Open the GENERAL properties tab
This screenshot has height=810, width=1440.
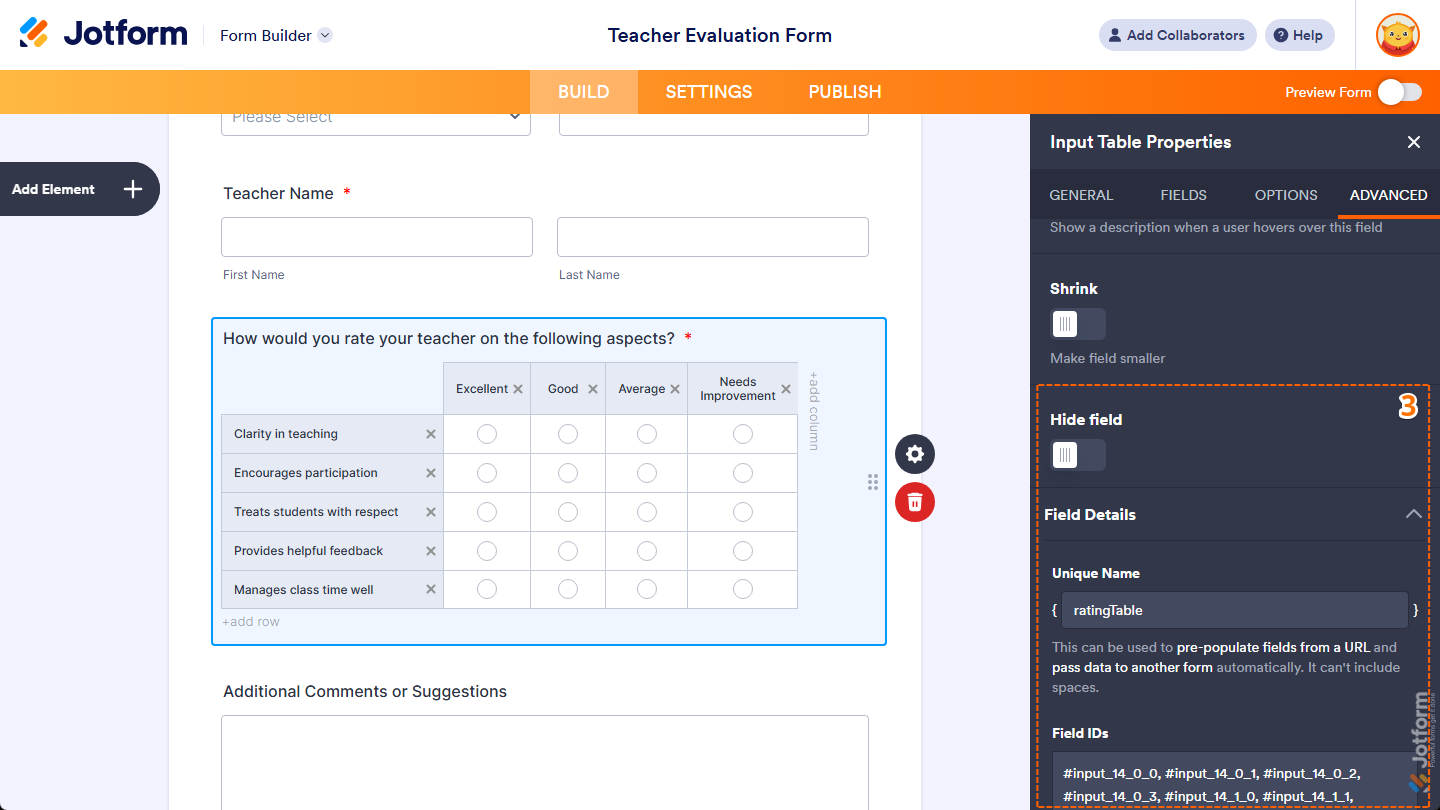coord(1081,195)
